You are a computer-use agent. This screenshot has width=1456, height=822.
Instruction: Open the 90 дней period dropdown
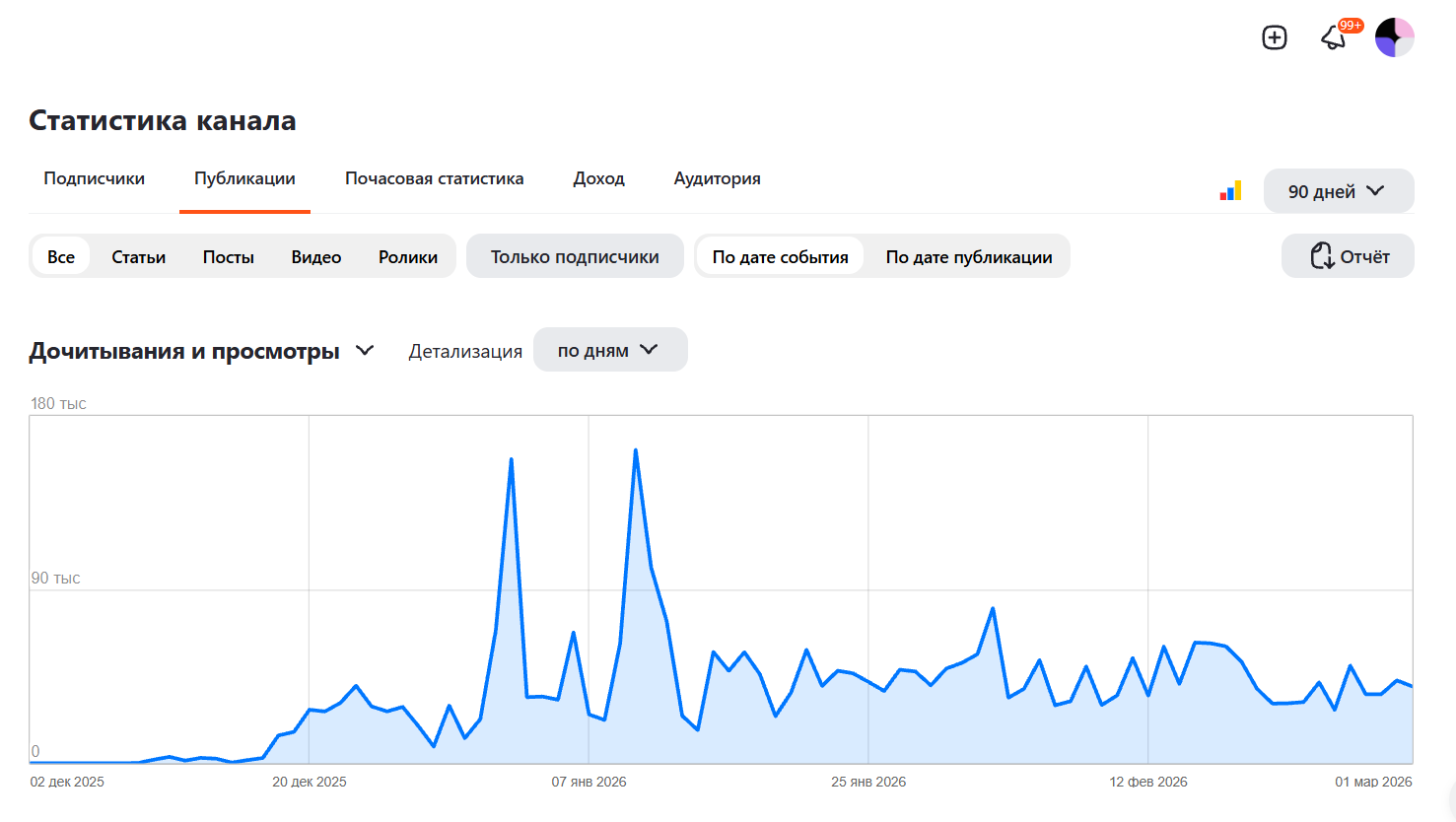pyautogui.click(x=1339, y=191)
